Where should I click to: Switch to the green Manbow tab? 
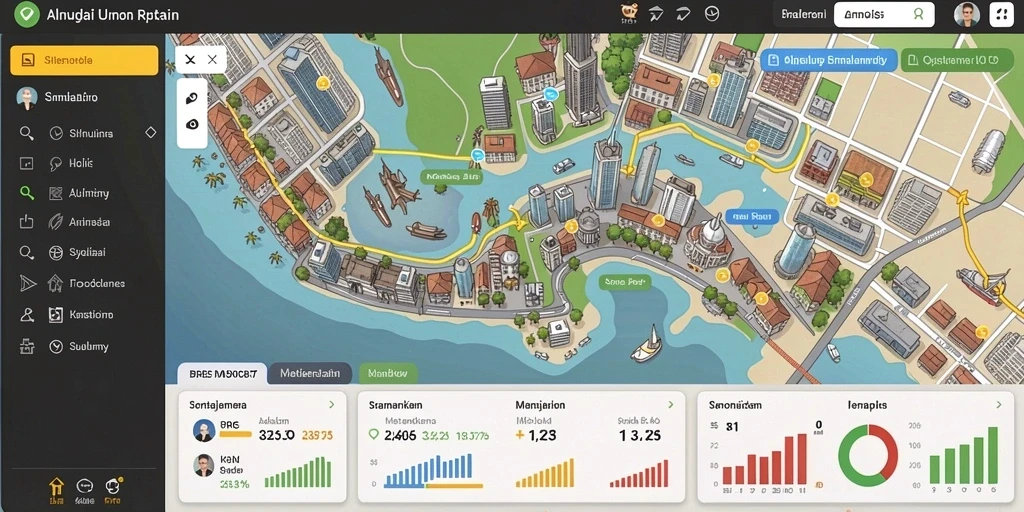click(388, 374)
